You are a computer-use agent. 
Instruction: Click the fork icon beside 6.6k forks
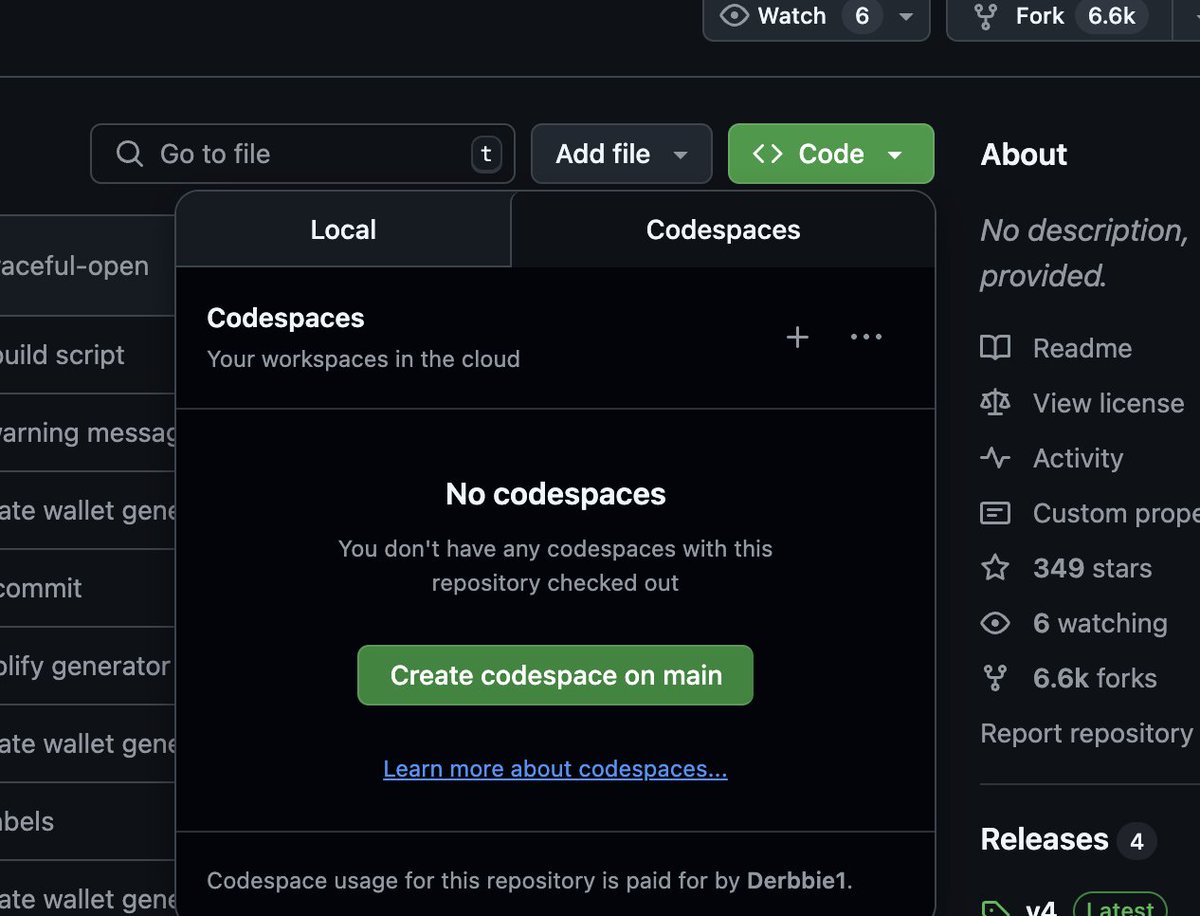995,678
